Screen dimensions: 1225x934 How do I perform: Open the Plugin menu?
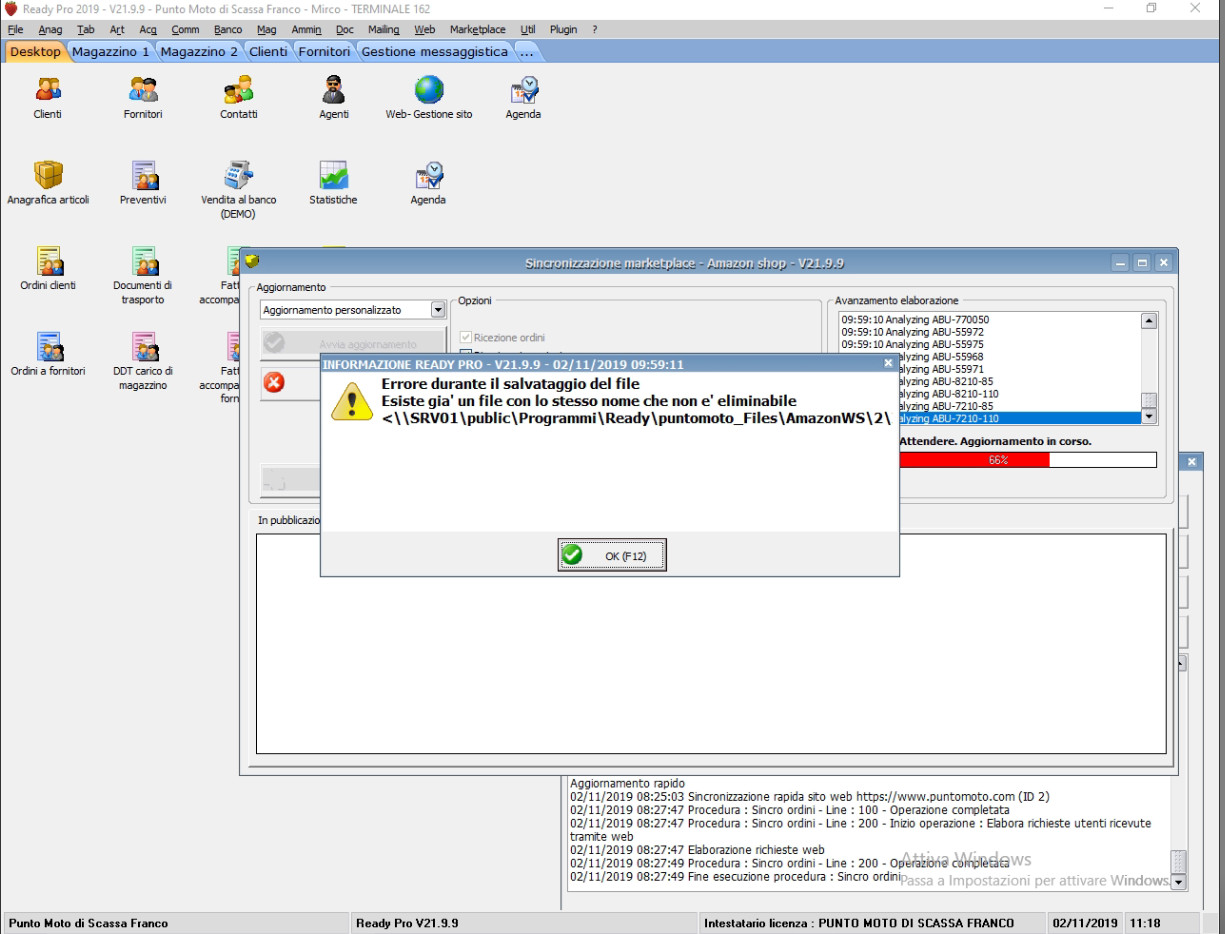pos(563,30)
